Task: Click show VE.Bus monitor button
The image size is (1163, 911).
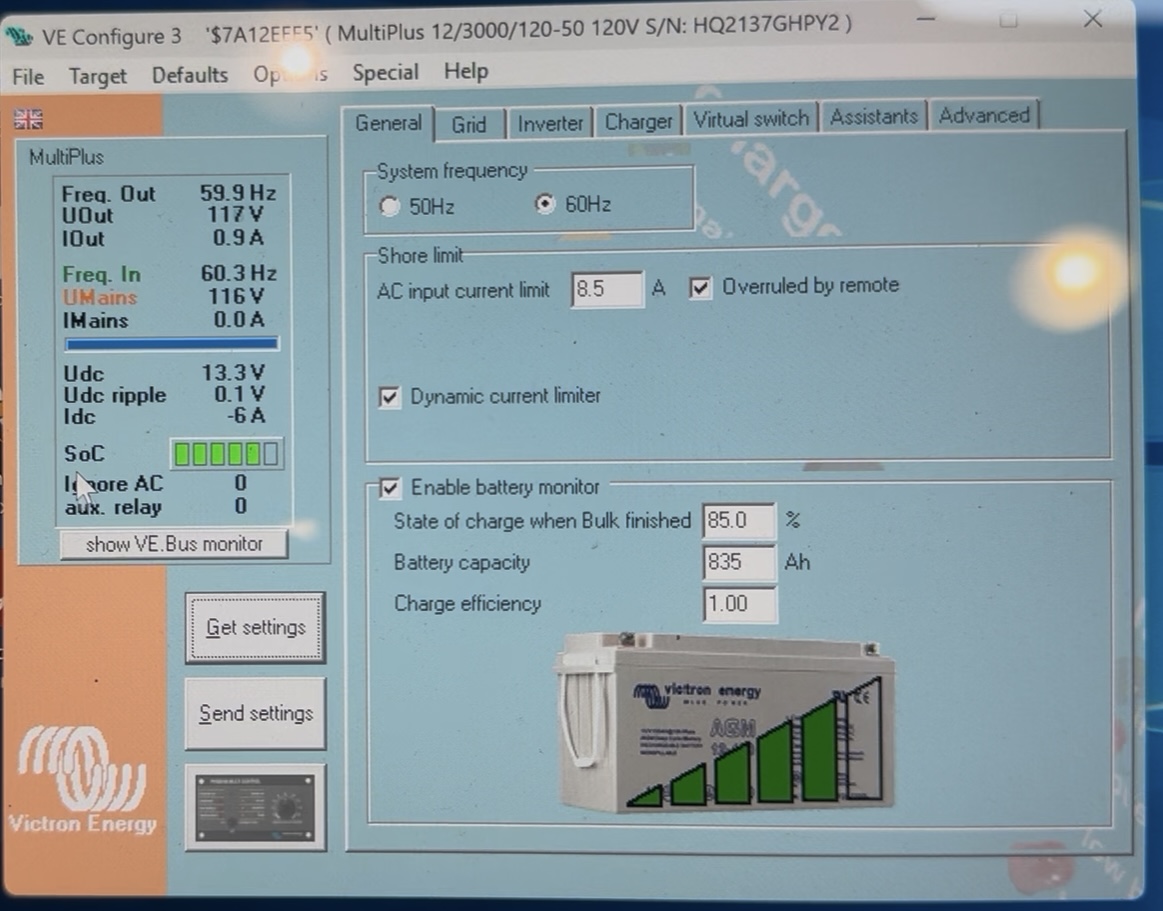Action: [x=174, y=544]
